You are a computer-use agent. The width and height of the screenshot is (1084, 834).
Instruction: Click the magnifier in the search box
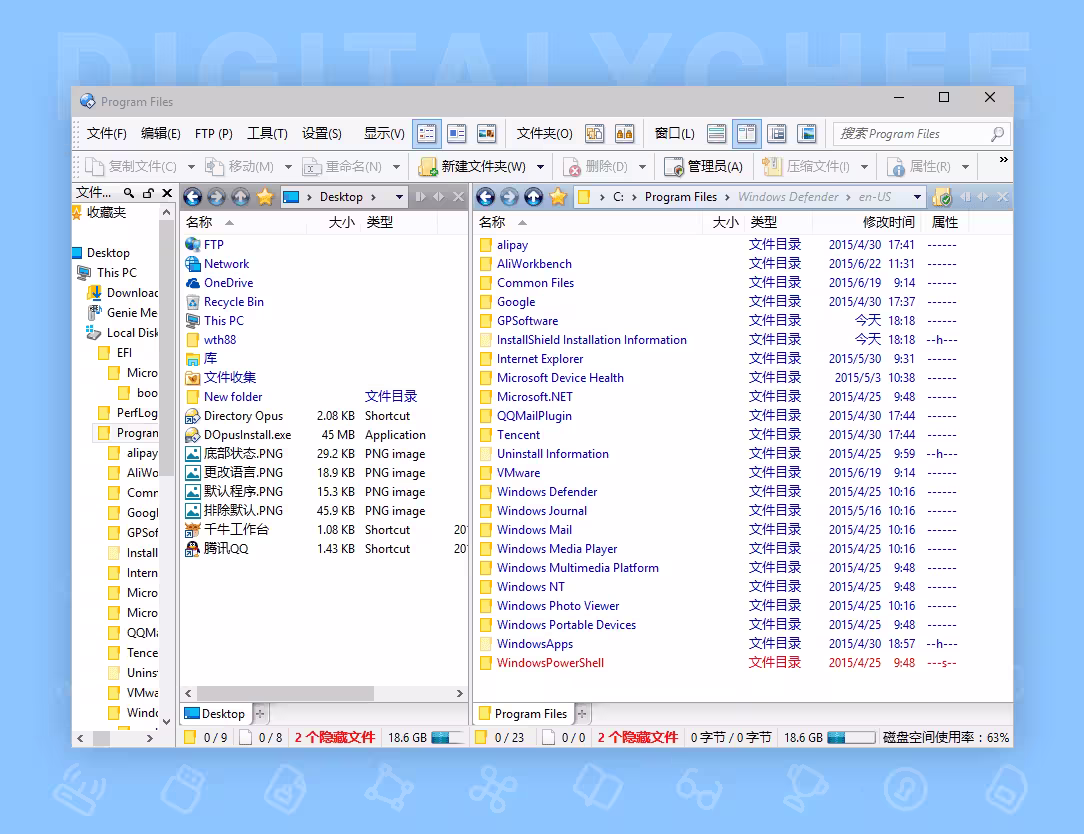997,134
